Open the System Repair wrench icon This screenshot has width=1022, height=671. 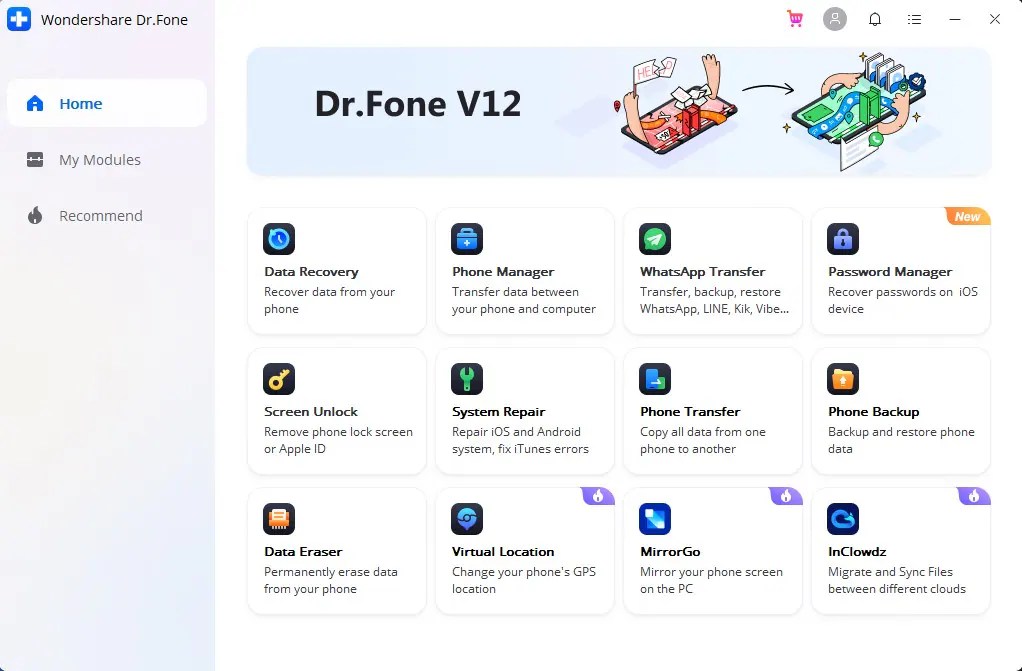tap(467, 379)
